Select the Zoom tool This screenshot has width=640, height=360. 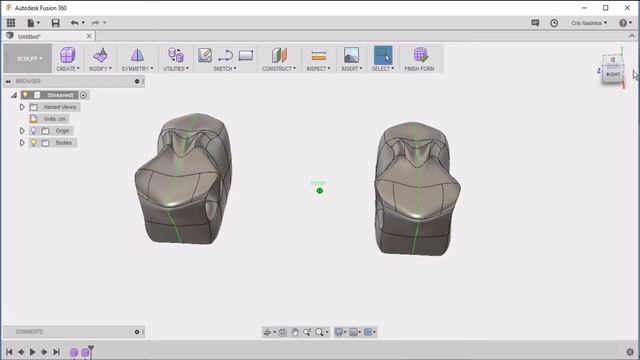pos(307,332)
